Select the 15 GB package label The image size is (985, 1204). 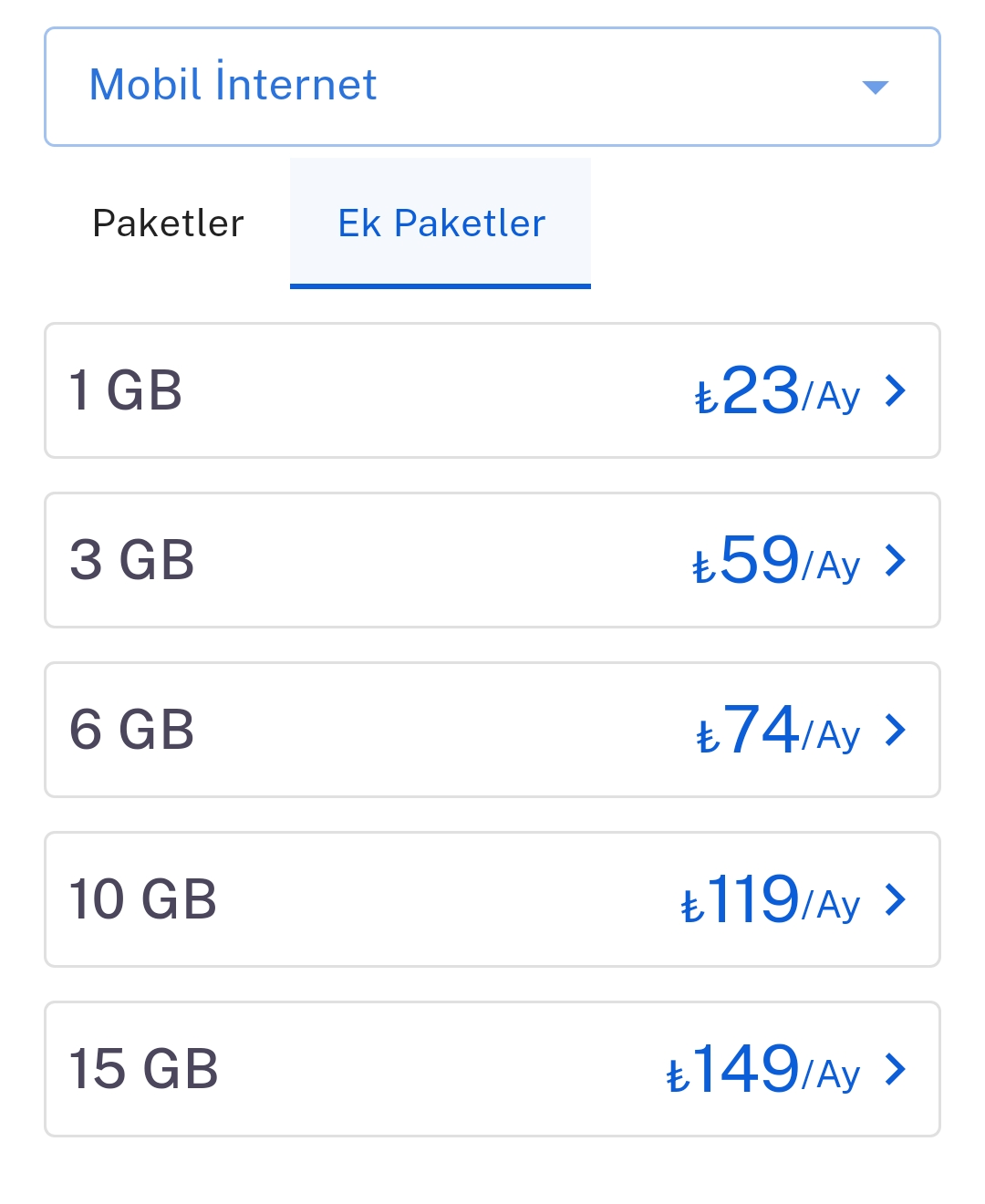coord(144,1070)
